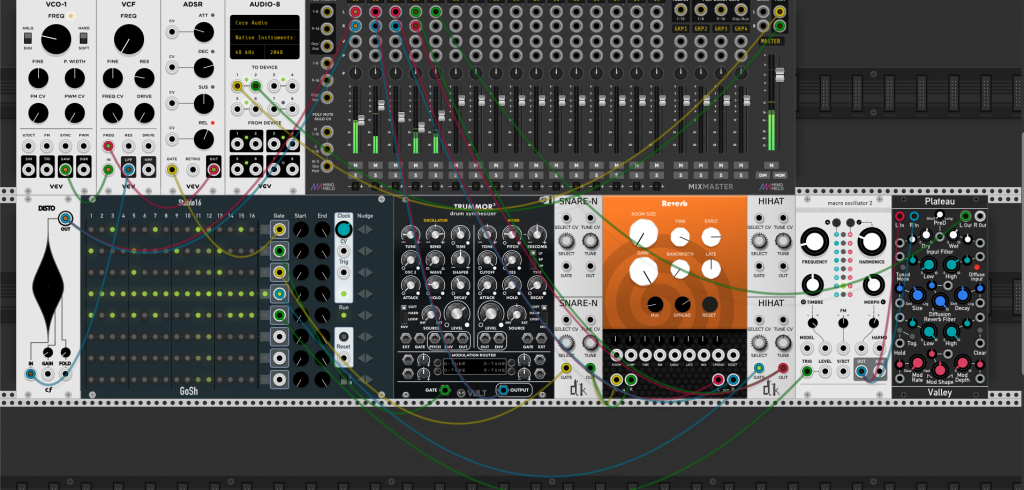Click the ADSR OUT jack

pyautogui.click(x=213, y=170)
